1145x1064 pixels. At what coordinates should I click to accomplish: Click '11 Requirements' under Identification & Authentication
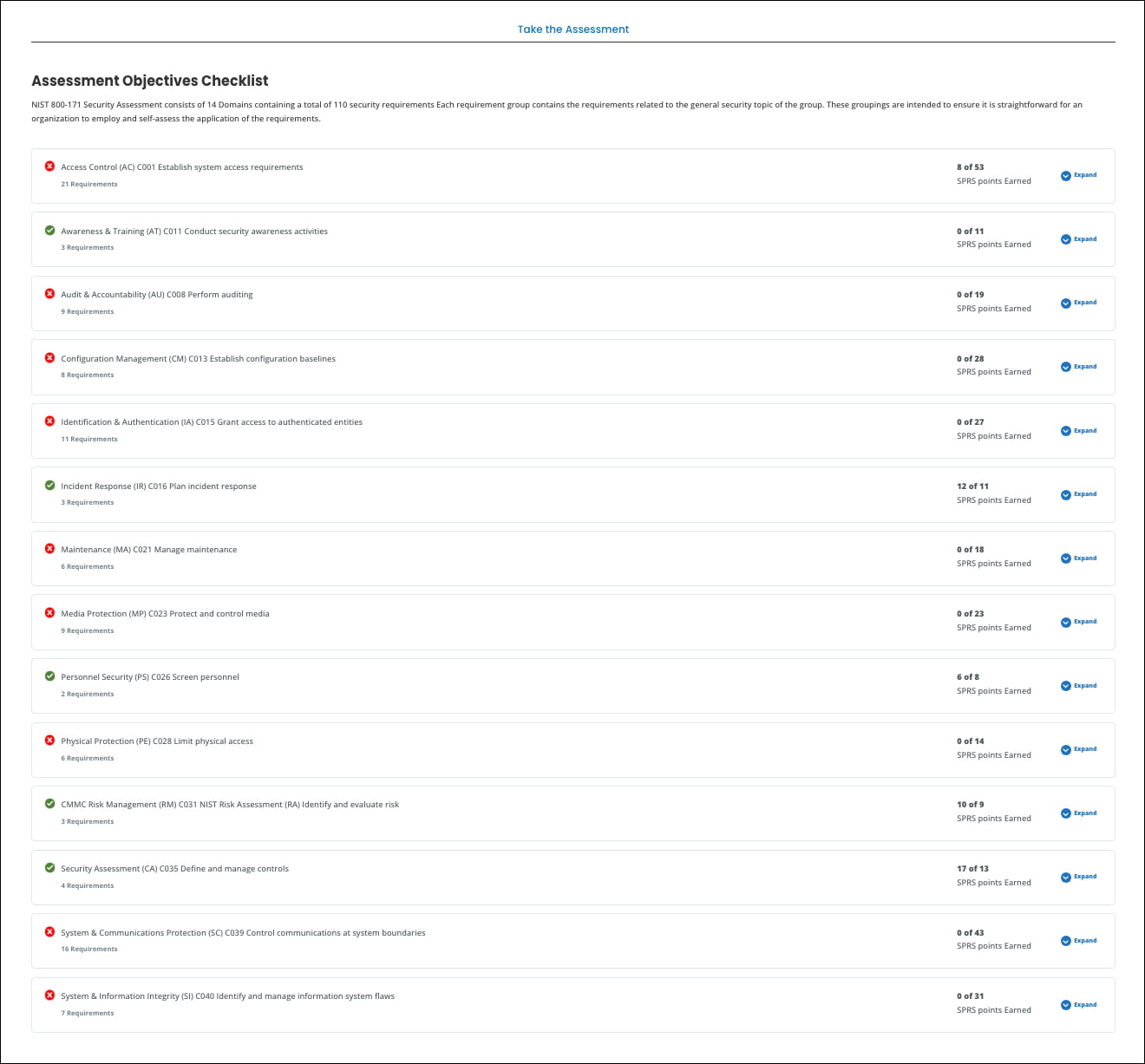[89, 440]
